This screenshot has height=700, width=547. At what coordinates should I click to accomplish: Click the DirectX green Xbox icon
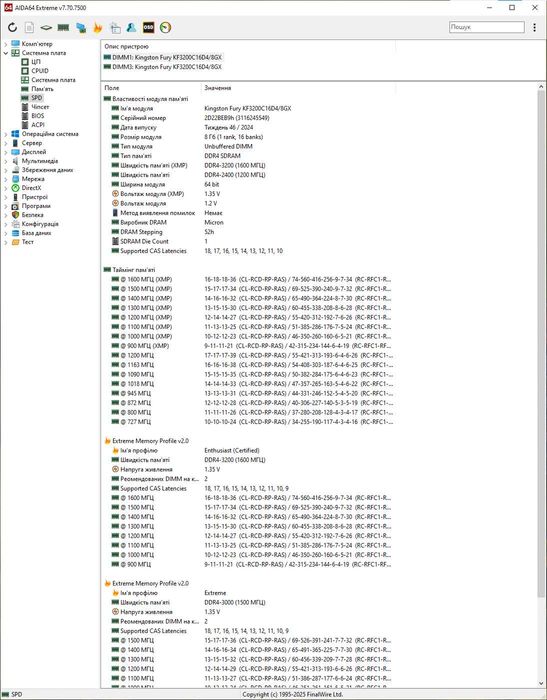(x=16, y=188)
